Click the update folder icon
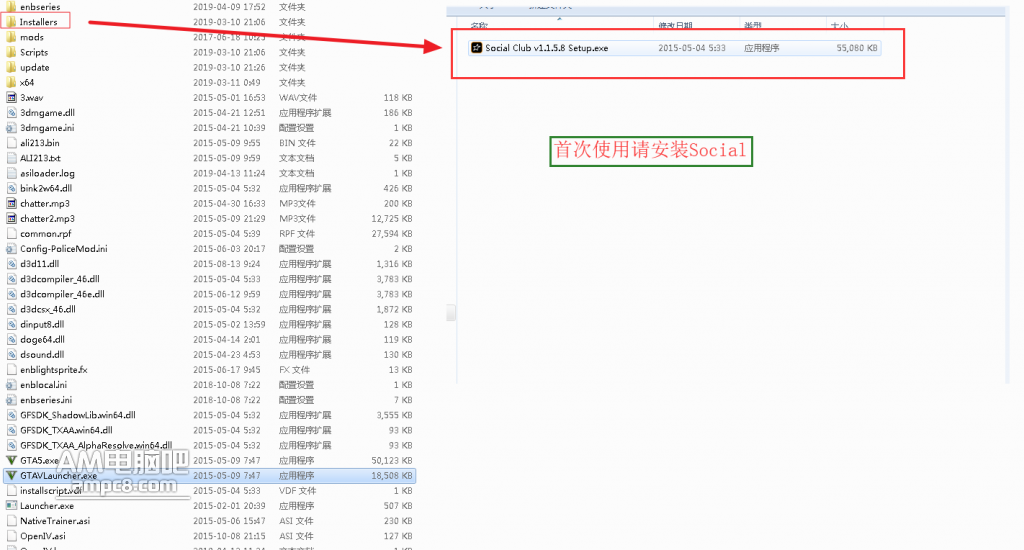 coord(11,67)
